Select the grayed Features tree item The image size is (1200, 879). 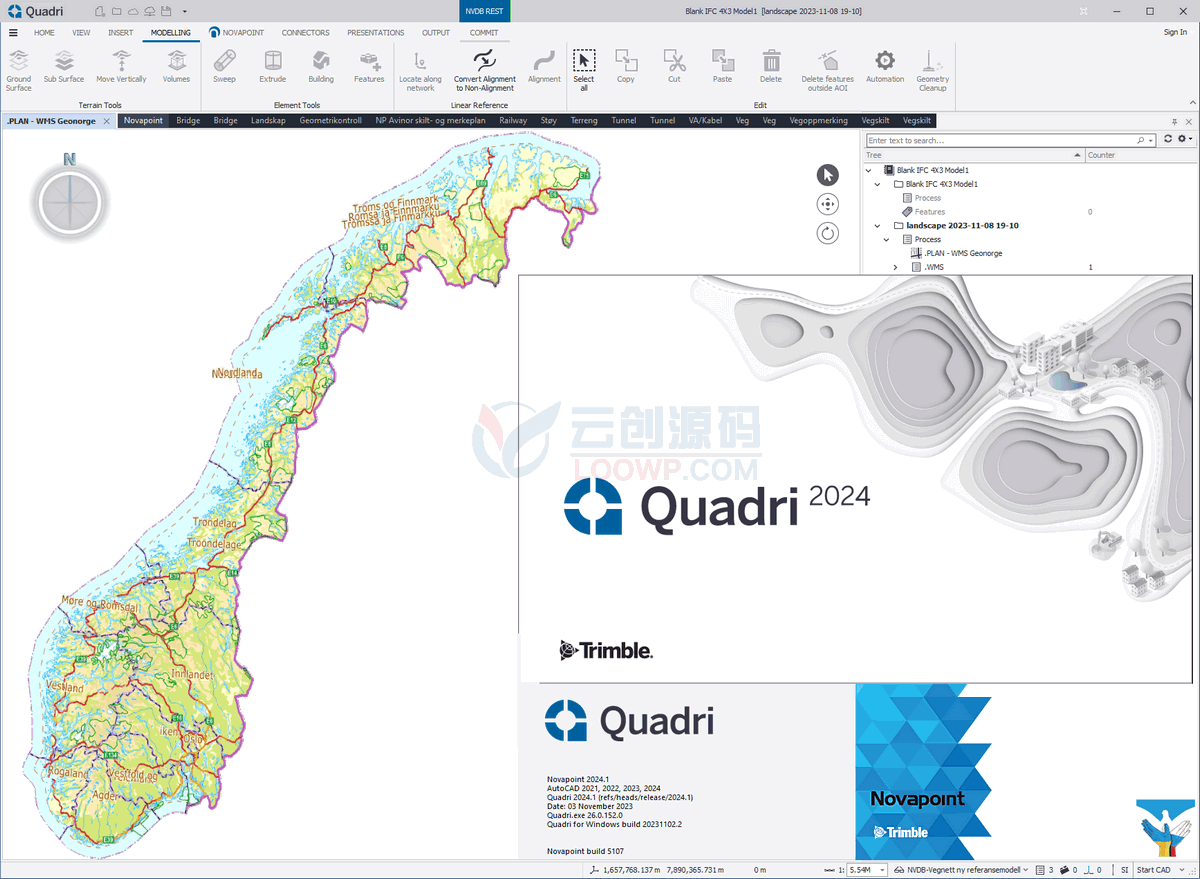click(929, 212)
